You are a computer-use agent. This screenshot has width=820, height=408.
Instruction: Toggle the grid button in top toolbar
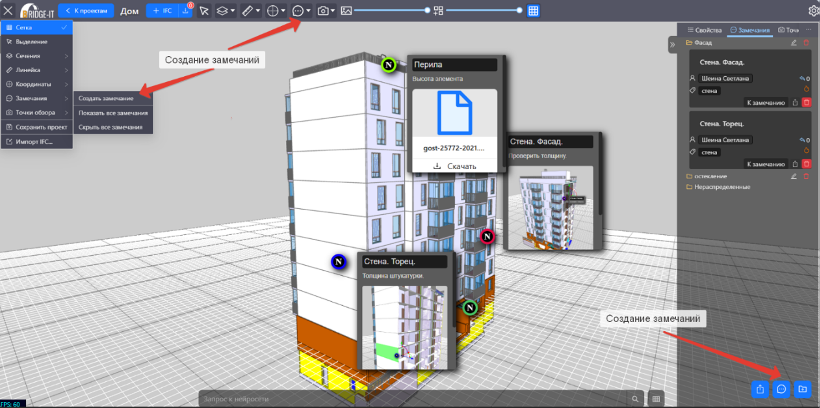click(x=533, y=10)
